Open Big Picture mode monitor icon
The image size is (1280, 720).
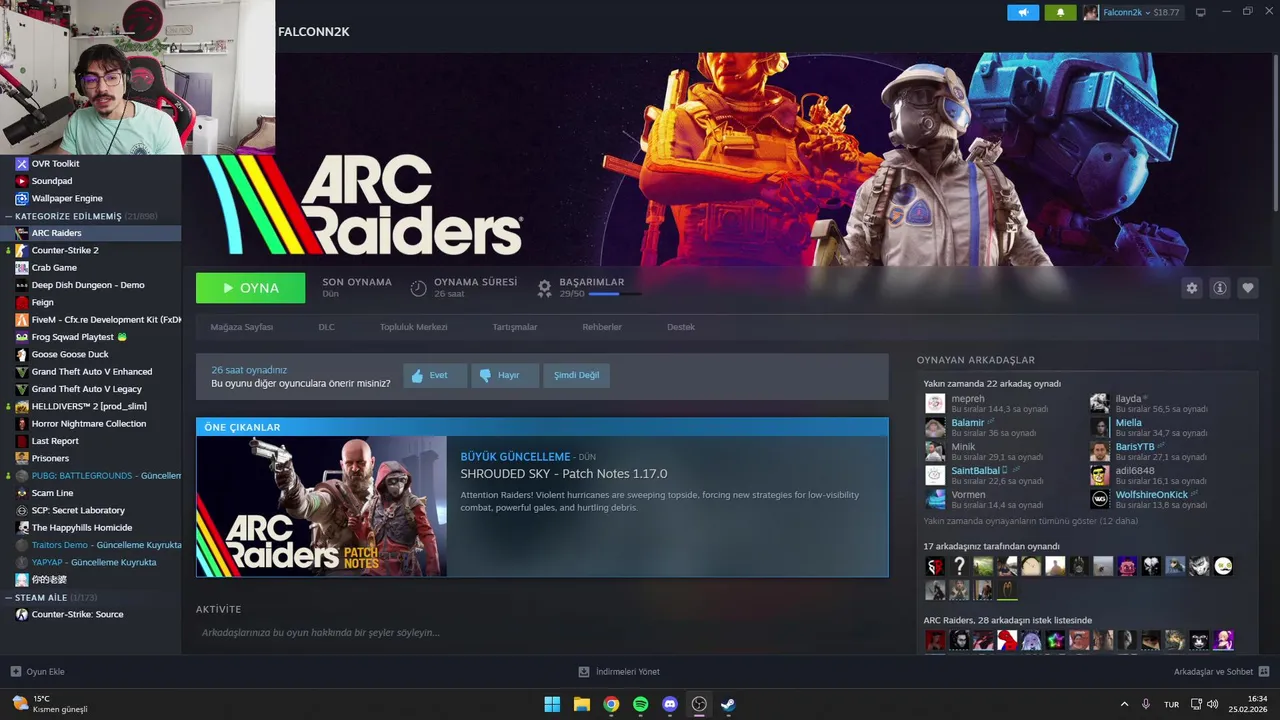pos(1201,12)
